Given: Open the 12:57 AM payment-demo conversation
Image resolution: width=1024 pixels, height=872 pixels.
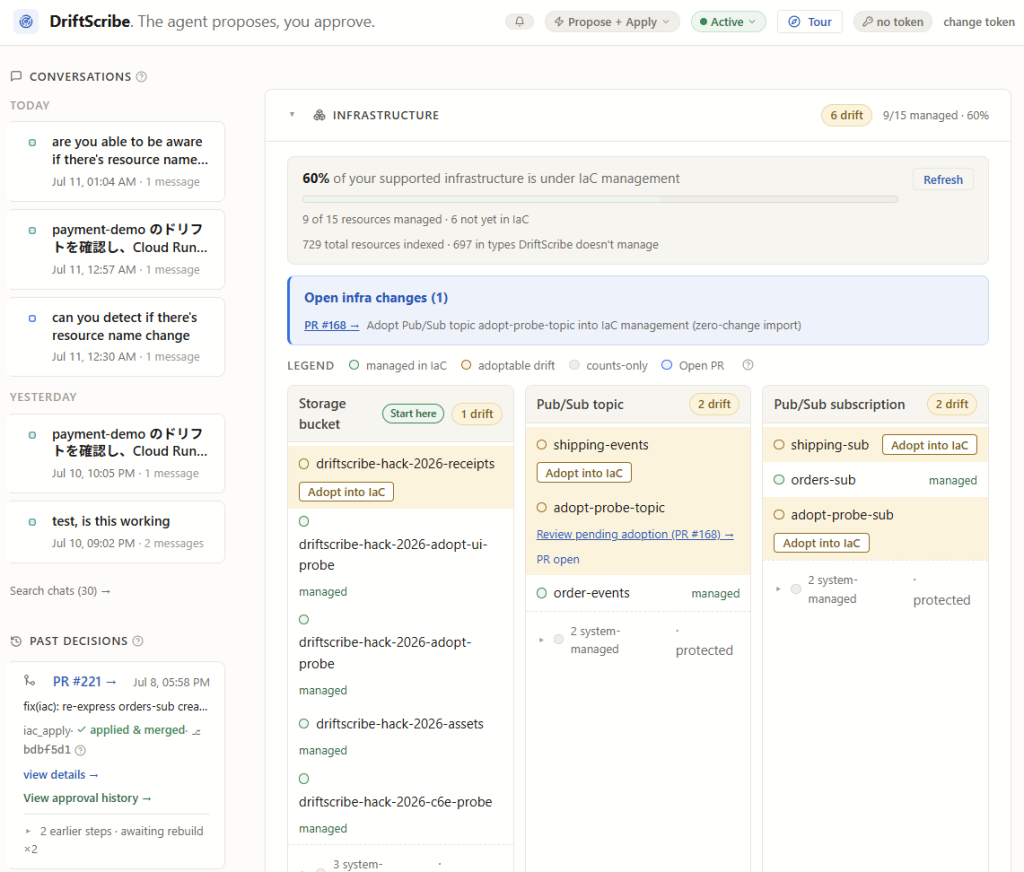Looking at the screenshot, I should (x=116, y=249).
